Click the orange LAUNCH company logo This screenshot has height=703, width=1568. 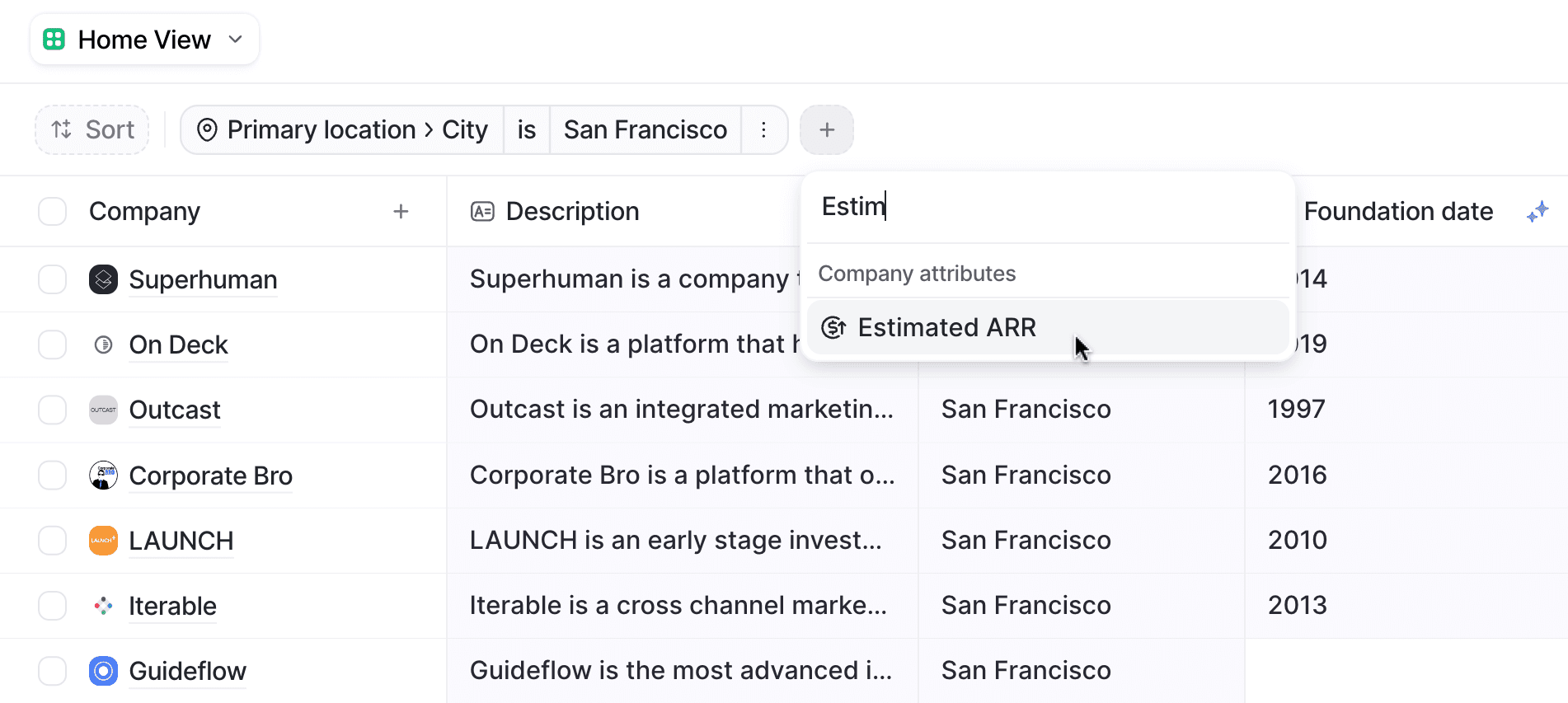click(x=103, y=541)
